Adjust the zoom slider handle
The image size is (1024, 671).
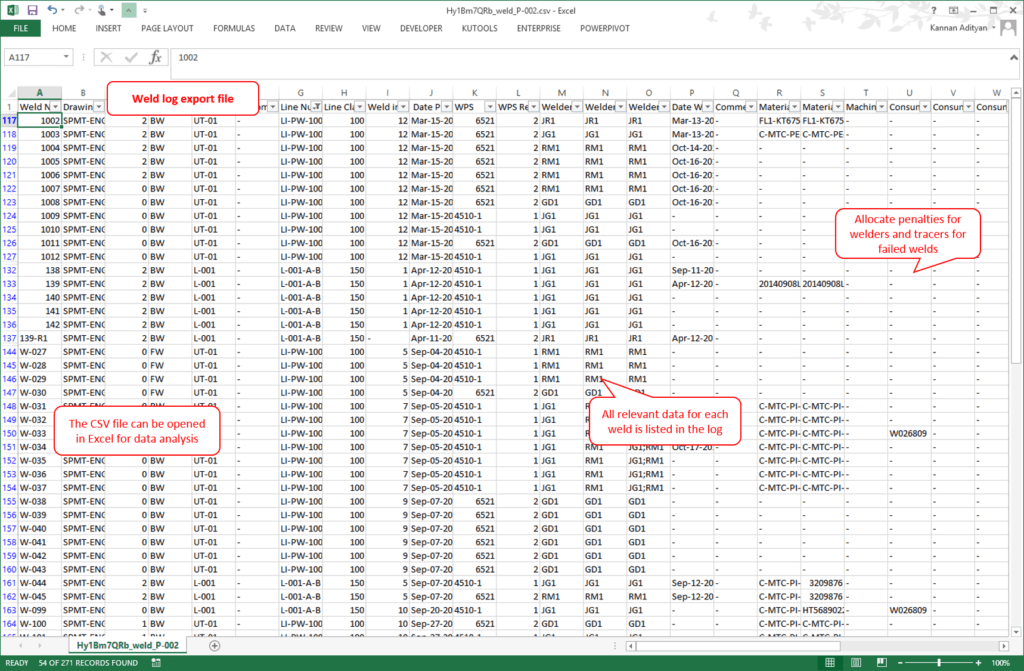click(x=939, y=663)
